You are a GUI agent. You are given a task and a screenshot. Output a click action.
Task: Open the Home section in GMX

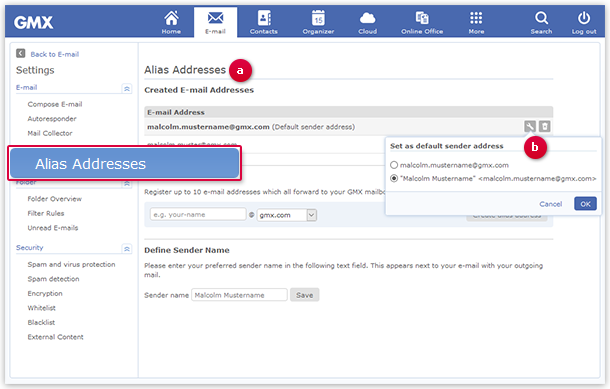[x=171, y=23]
